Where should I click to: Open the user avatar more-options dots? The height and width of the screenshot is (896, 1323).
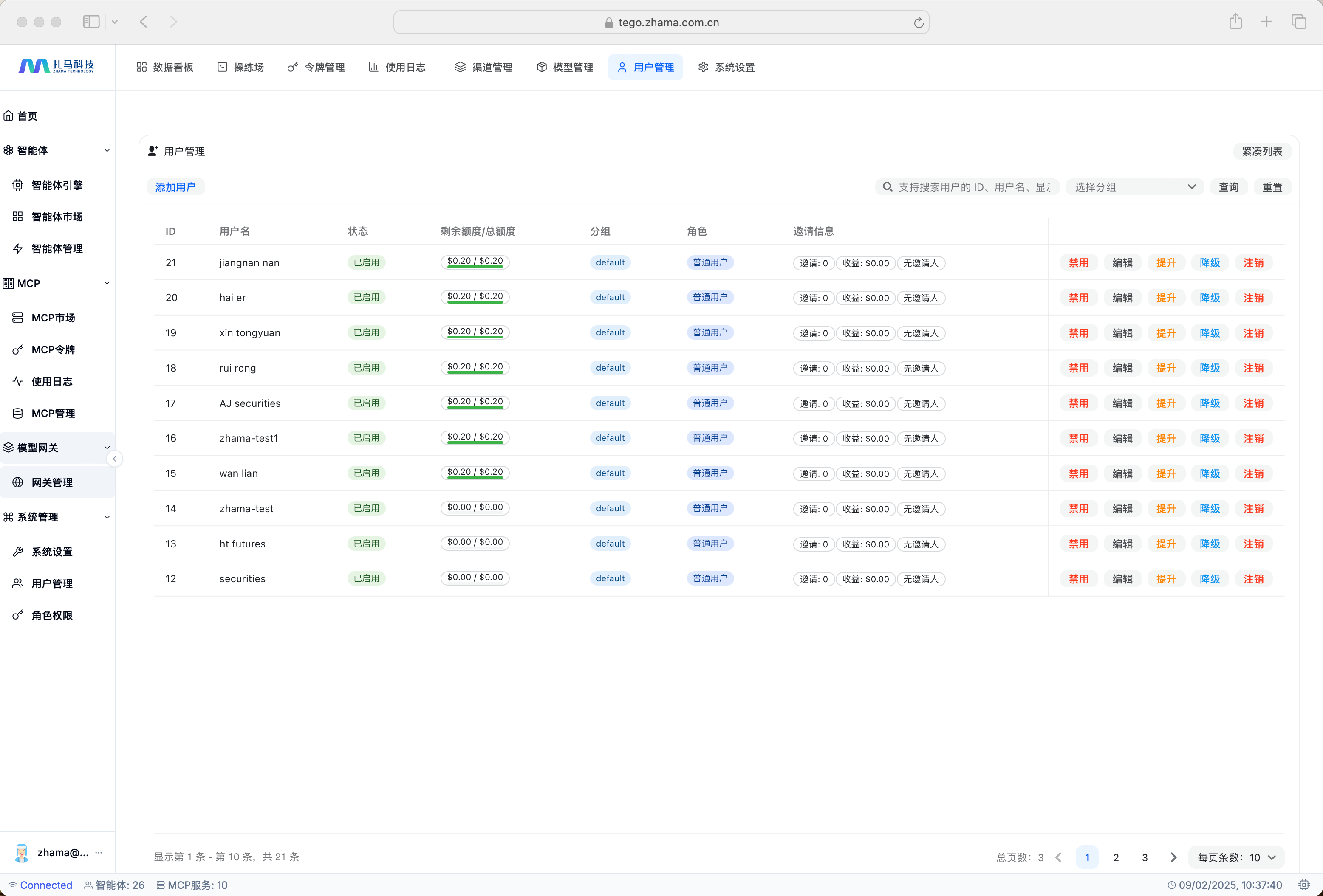[99, 852]
